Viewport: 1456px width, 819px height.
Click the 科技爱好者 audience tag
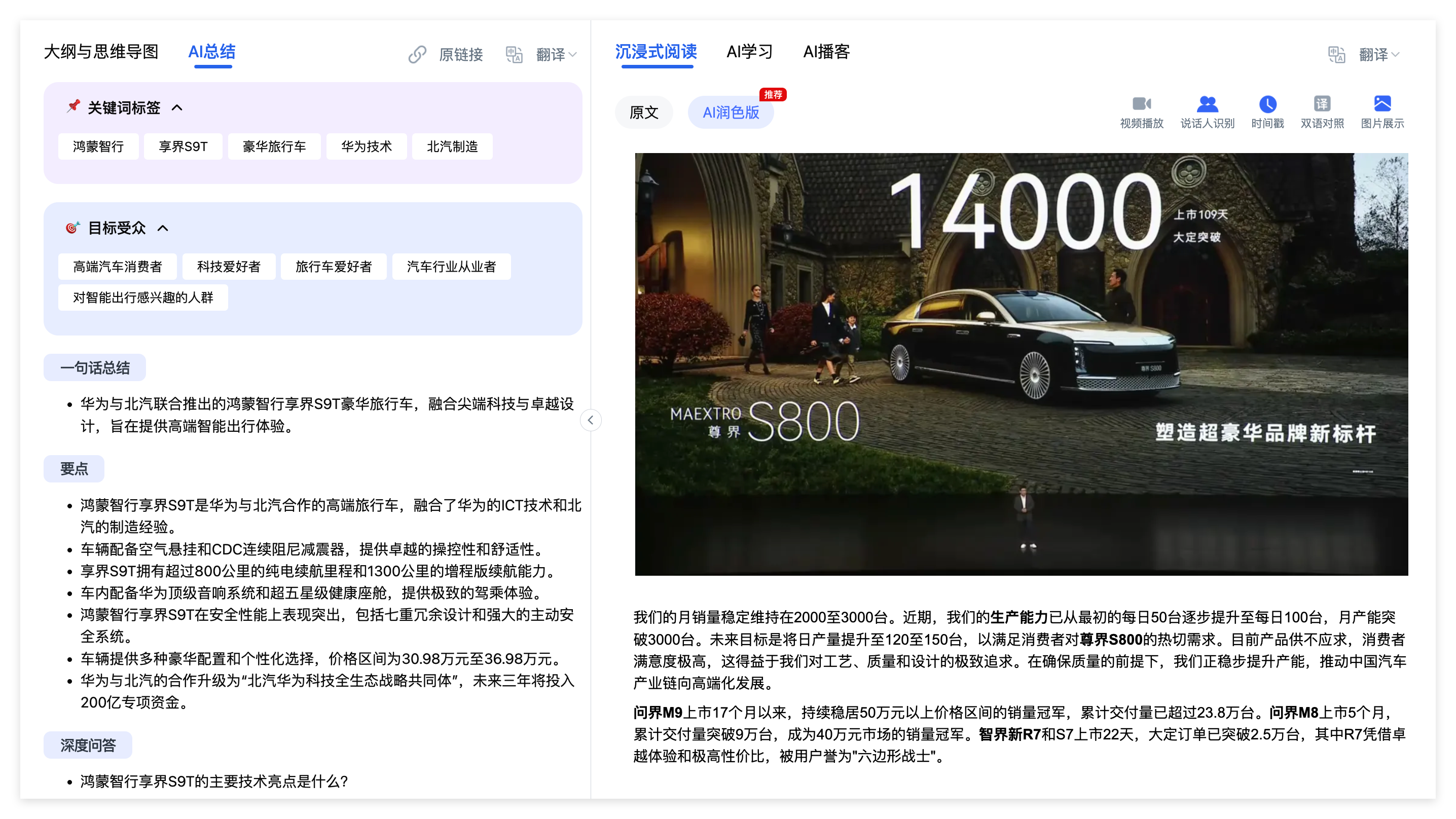tap(228, 267)
